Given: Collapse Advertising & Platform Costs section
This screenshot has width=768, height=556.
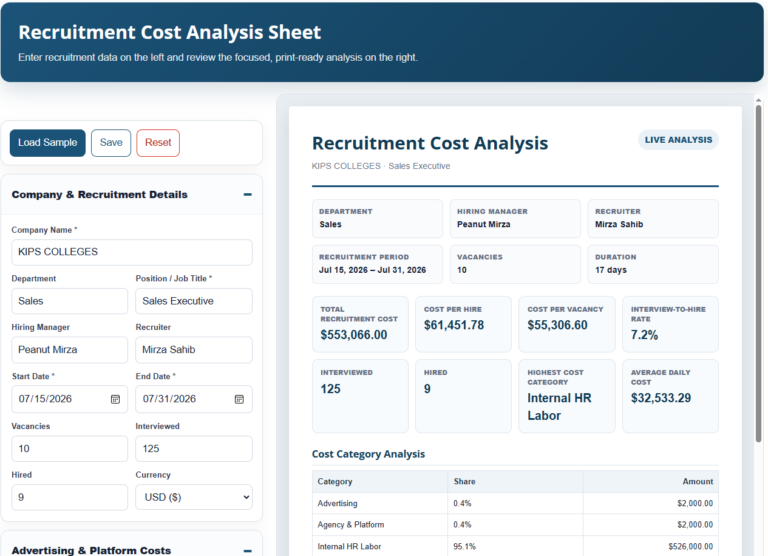Looking at the screenshot, I should tap(247, 551).
